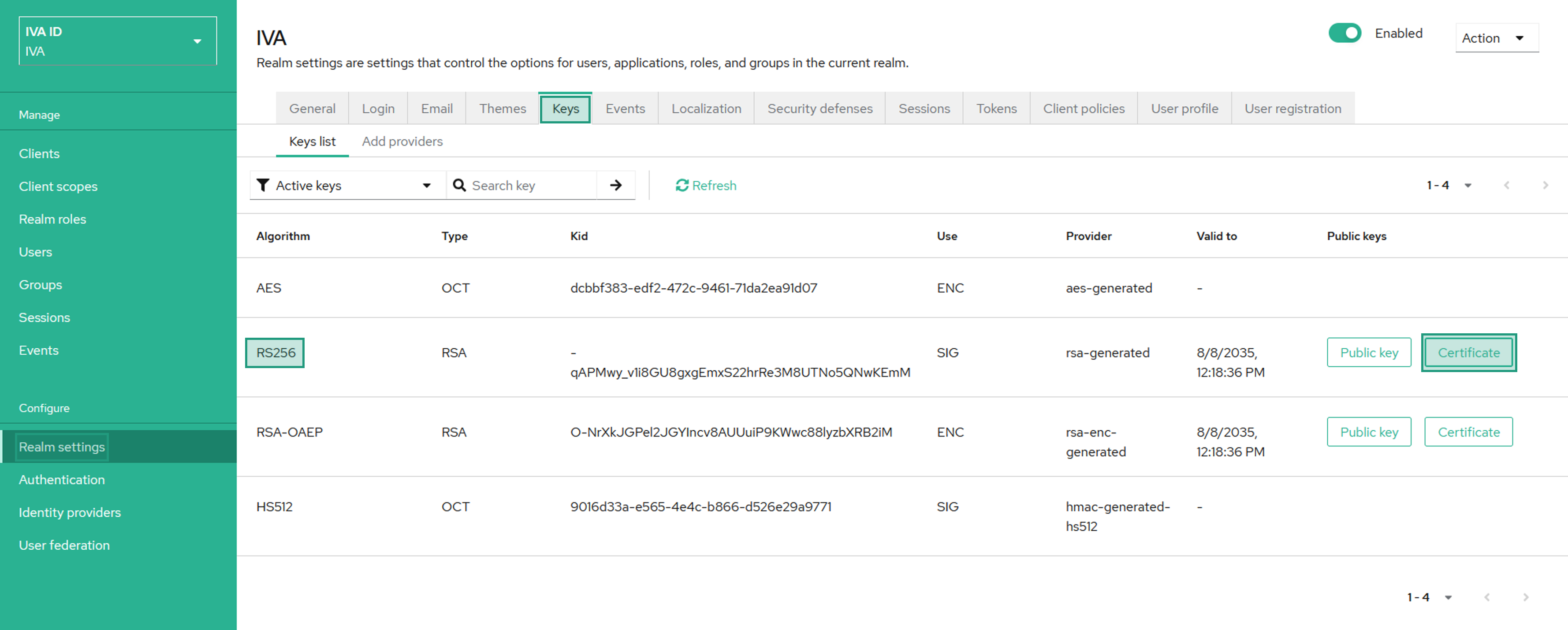Viewport: 1568px width, 630px height.
Task: Click the magnifier search icon
Action: (460, 185)
